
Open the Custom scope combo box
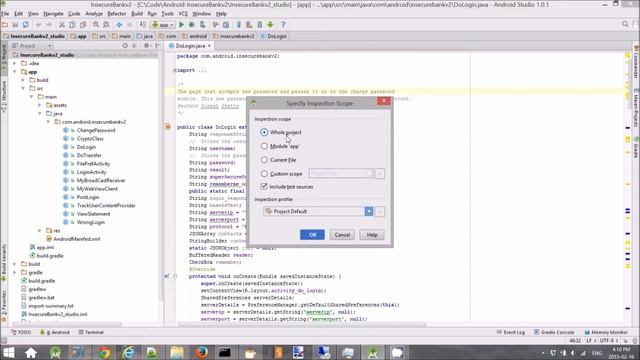(x=340, y=173)
